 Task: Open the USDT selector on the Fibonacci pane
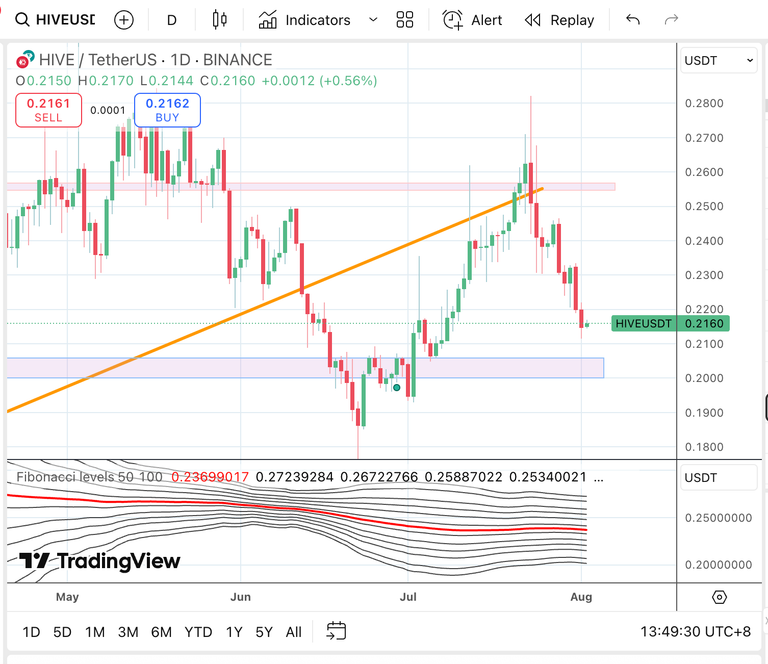coord(718,477)
